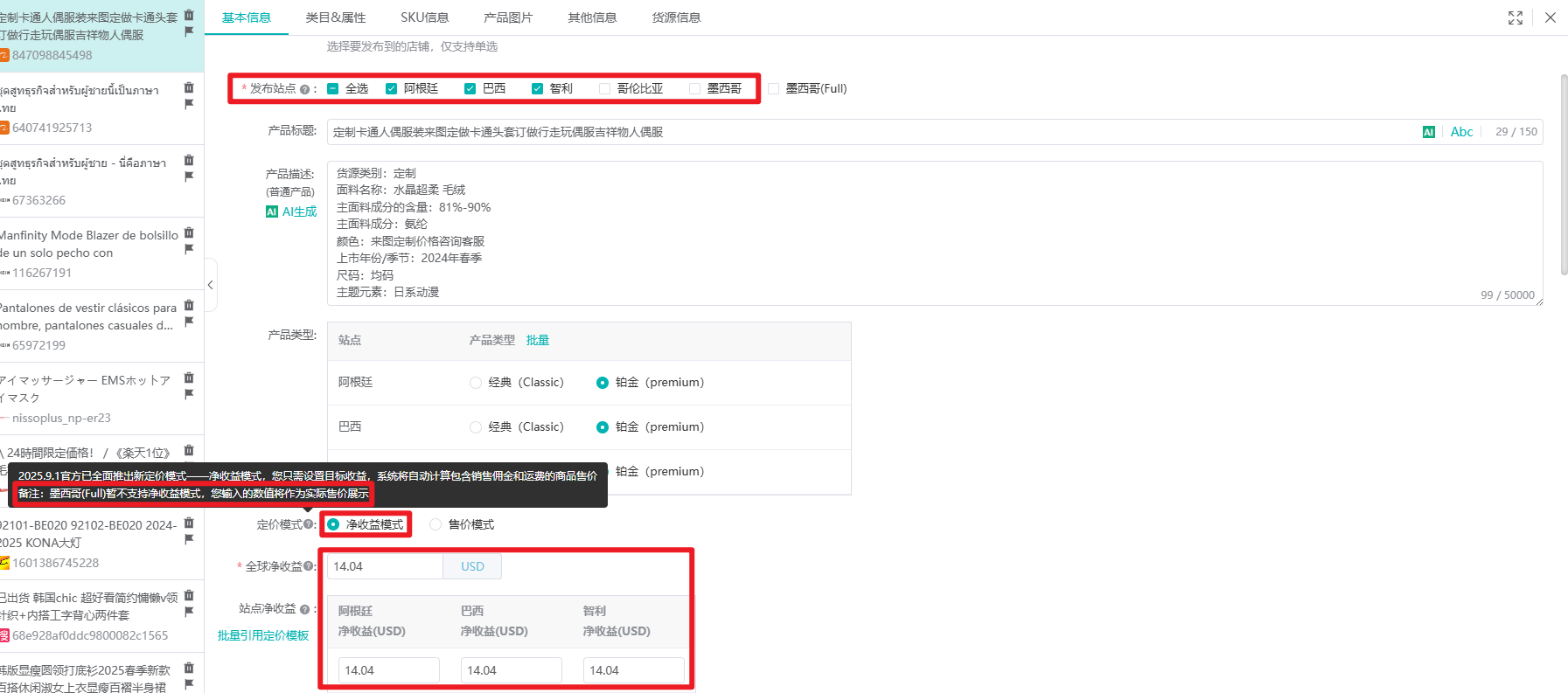
Task: Select 售价模式 pricing mode
Action: click(436, 524)
